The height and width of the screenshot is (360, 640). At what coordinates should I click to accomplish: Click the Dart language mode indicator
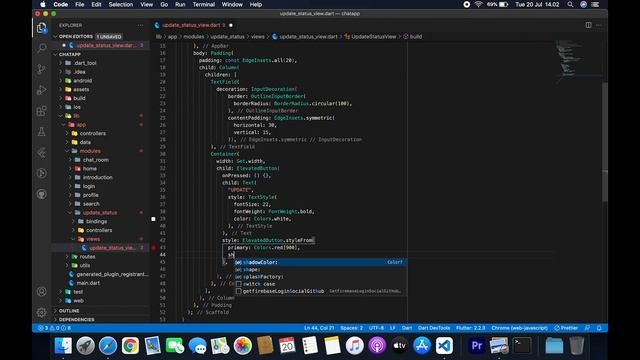coord(407,328)
